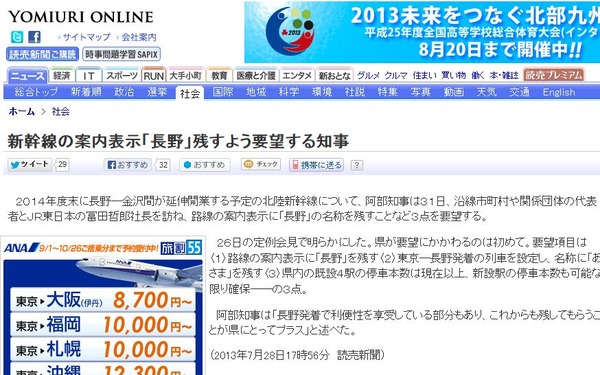Go to 写真 in news submenu
The width and height of the screenshot is (600, 375).
coord(420,92)
